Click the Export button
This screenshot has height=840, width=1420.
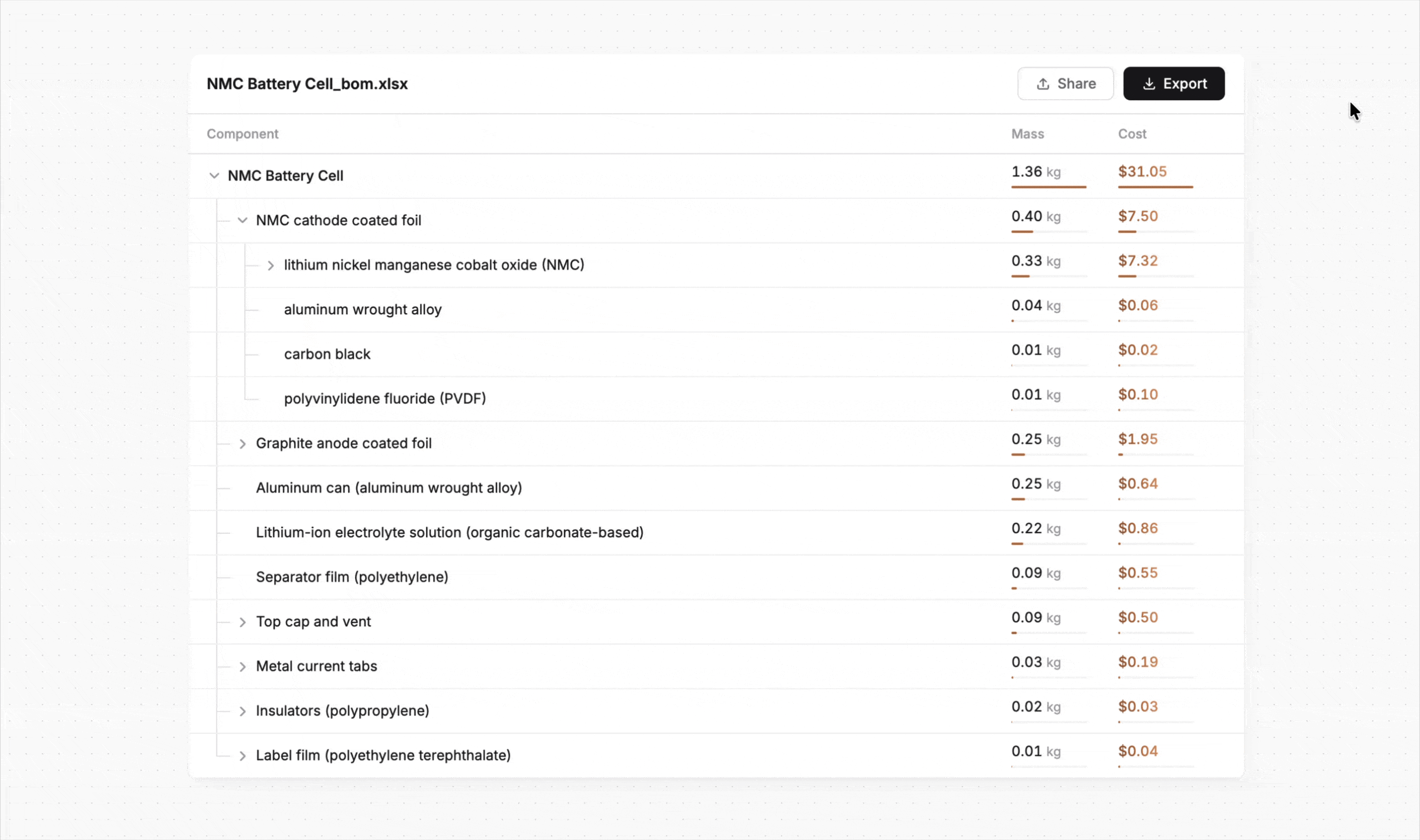1174,84
